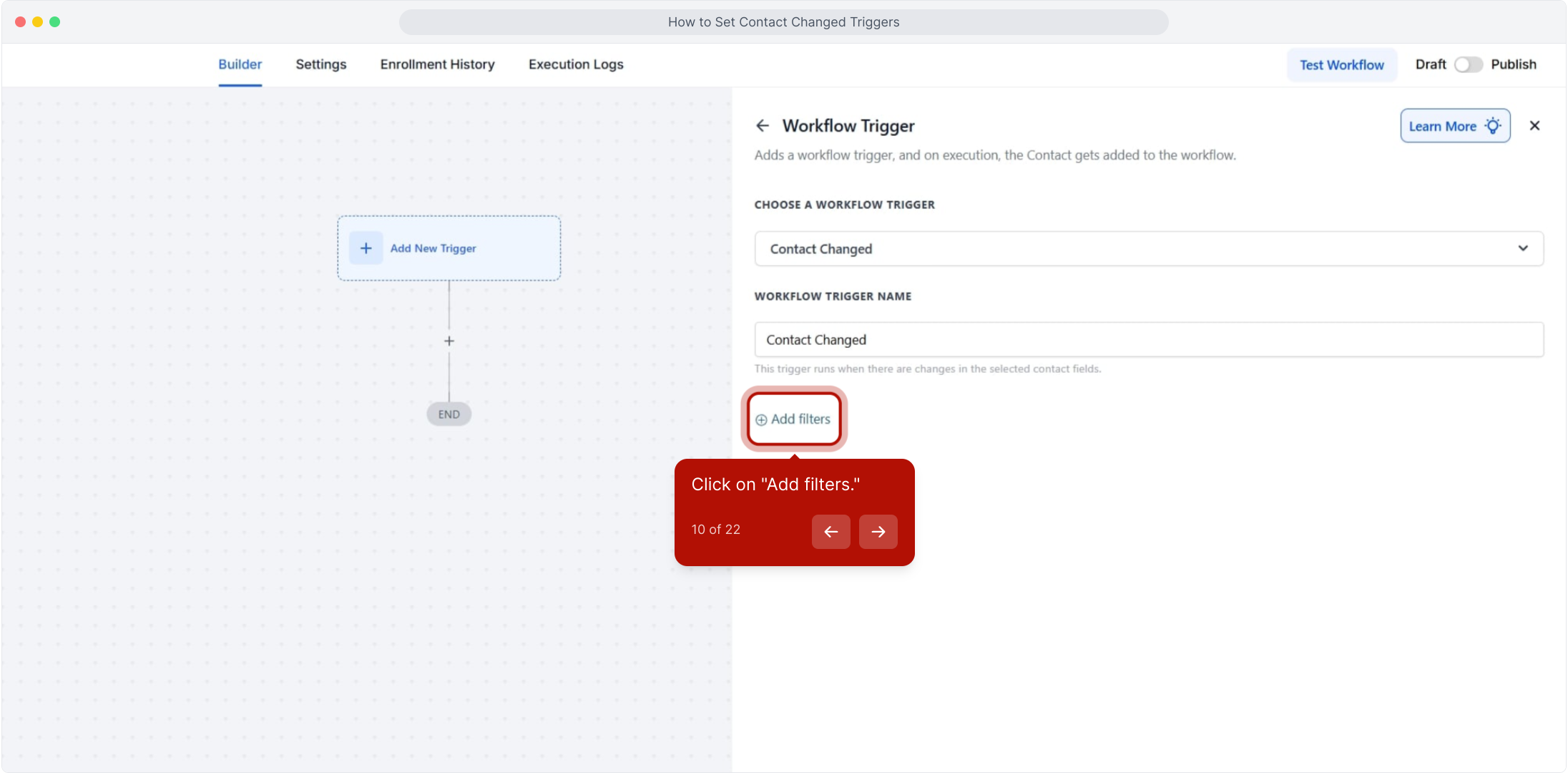Advance to next tutorial step arrow
Image resolution: width=1568 pixels, height=773 pixels.
[878, 532]
